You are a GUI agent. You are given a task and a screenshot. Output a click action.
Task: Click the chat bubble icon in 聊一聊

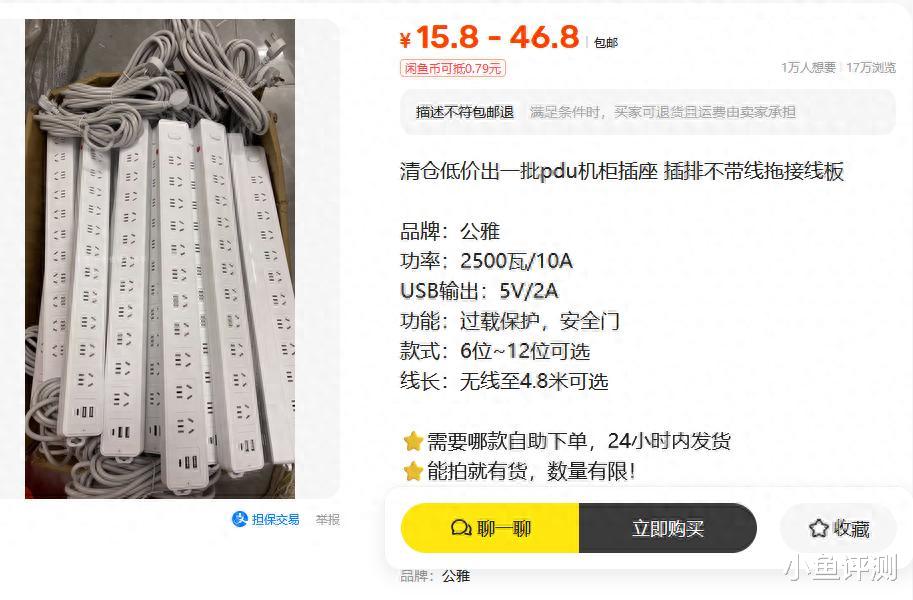click(461, 528)
